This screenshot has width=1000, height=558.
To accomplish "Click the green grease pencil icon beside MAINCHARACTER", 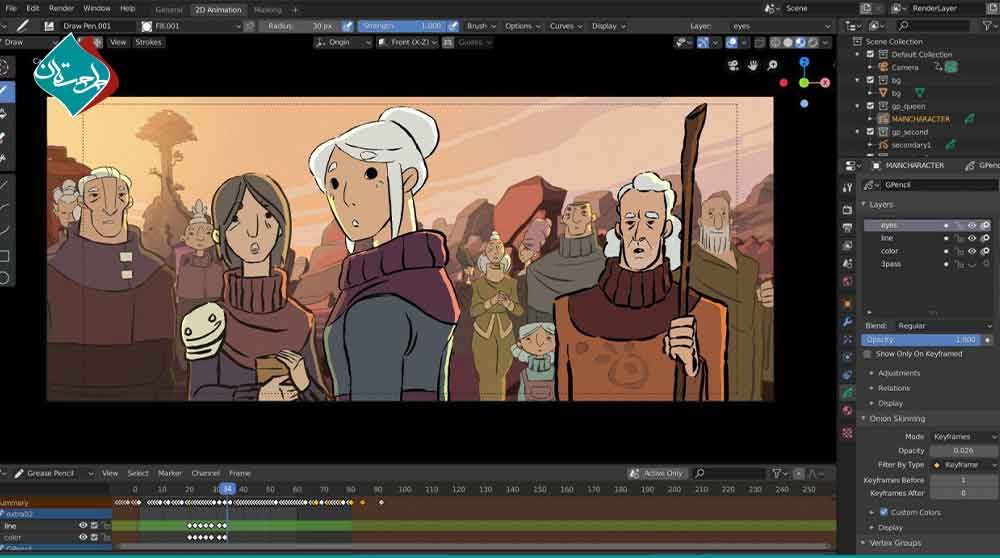I will click(x=969, y=119).
